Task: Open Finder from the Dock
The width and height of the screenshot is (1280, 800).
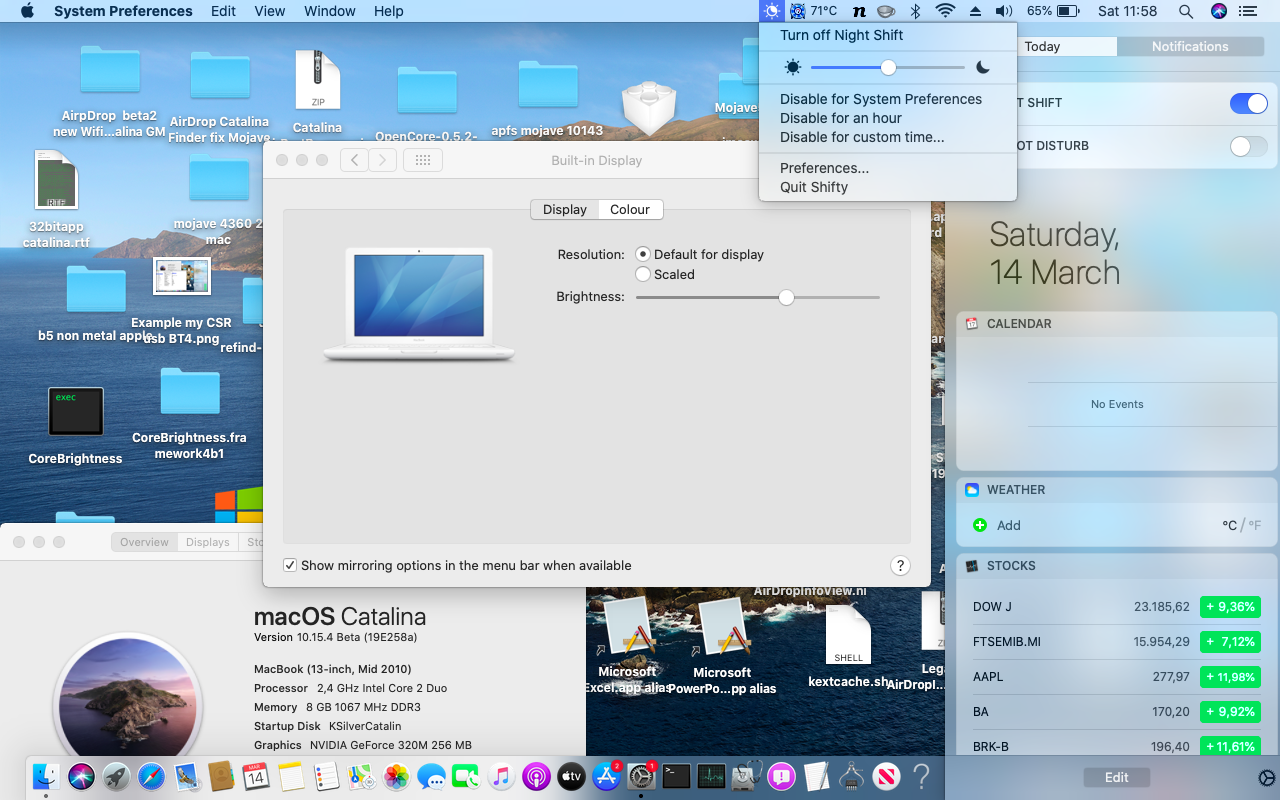Action: [x=46, y=776]
